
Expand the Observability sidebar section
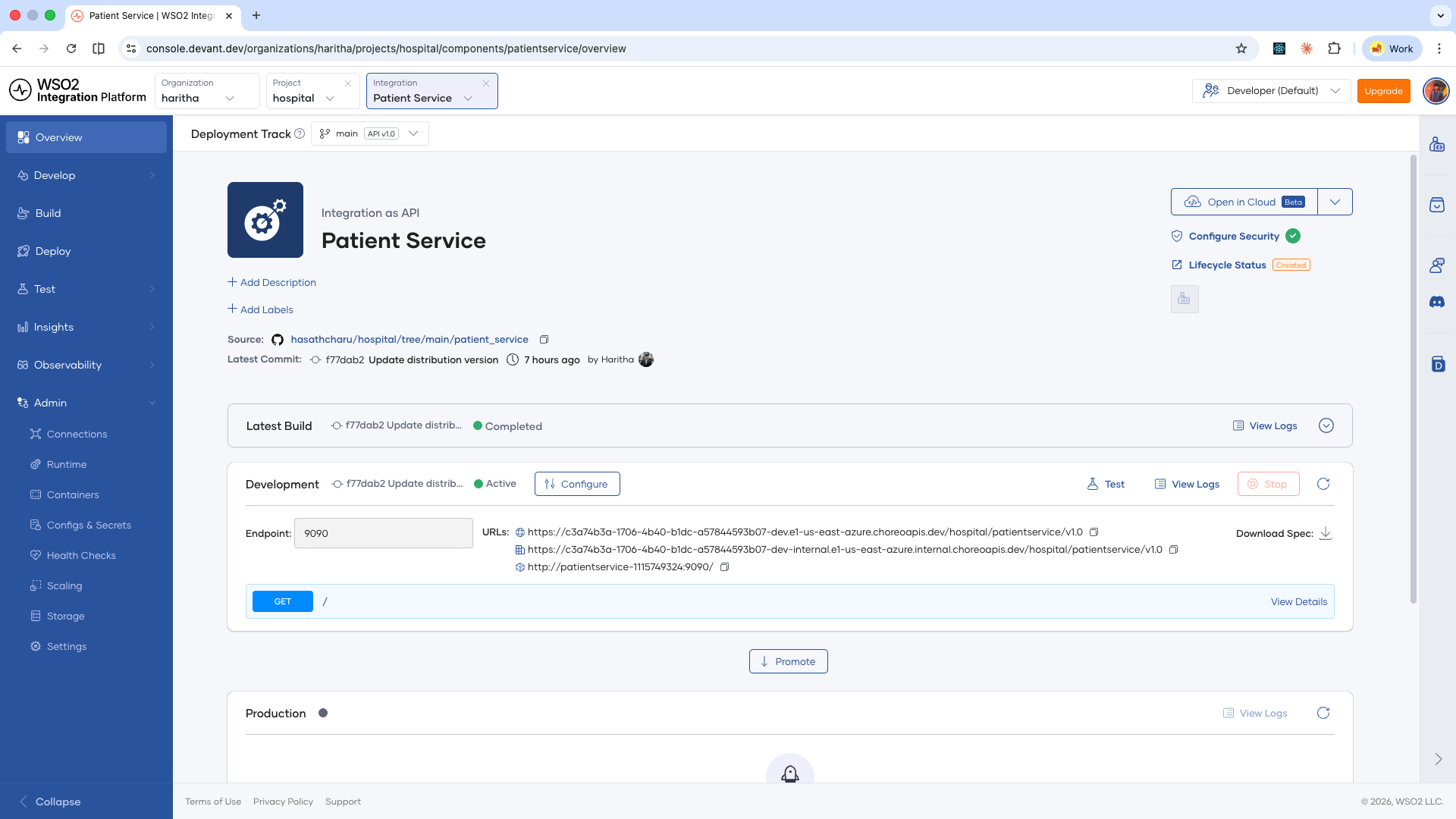click(x=86, y=365)
